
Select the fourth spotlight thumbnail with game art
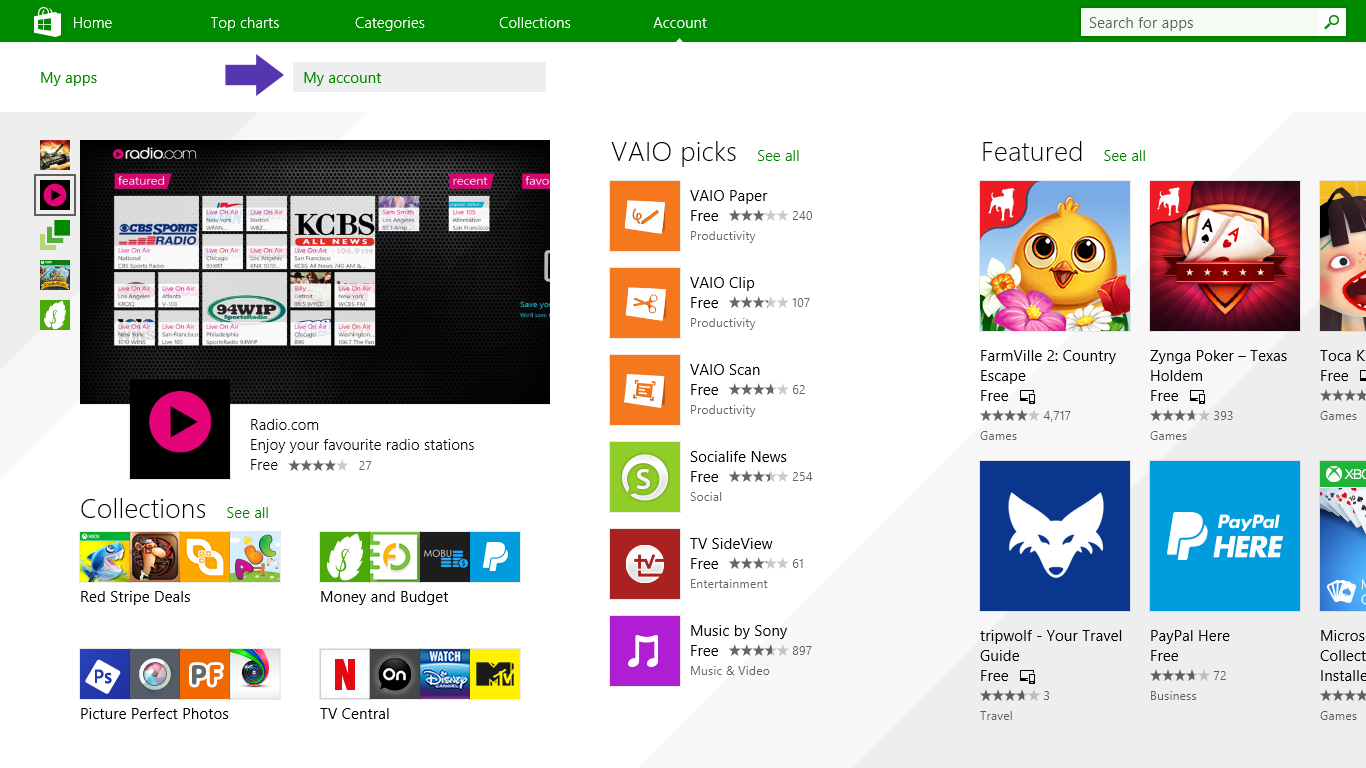pos(55,275)
